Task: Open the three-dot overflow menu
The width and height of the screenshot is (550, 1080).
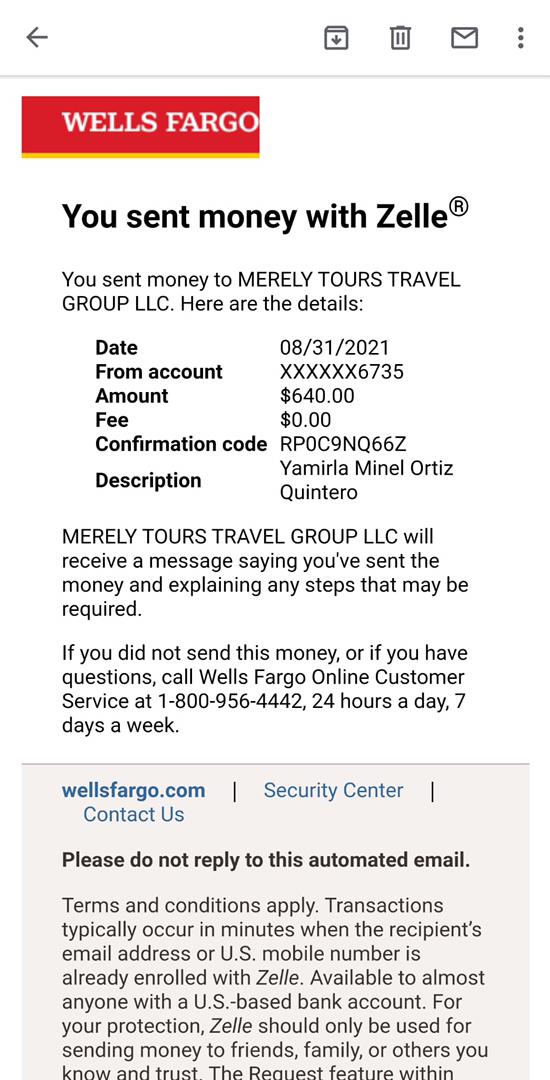Action: point(521,37)
